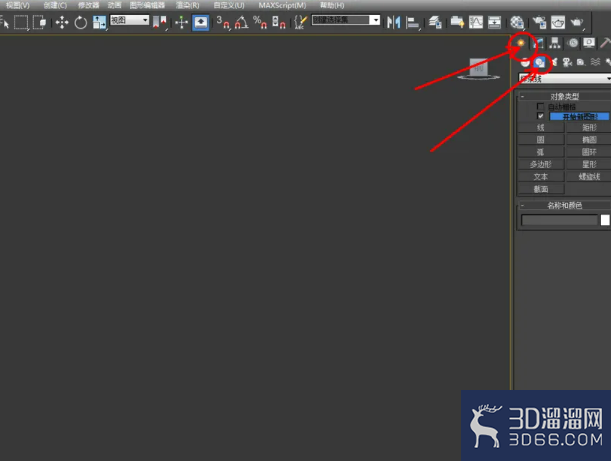Image resolution: width=611 pixels, height=461 pixels.
Task: Switch to the Modify command panel tab
Action: tap(539, 43)
